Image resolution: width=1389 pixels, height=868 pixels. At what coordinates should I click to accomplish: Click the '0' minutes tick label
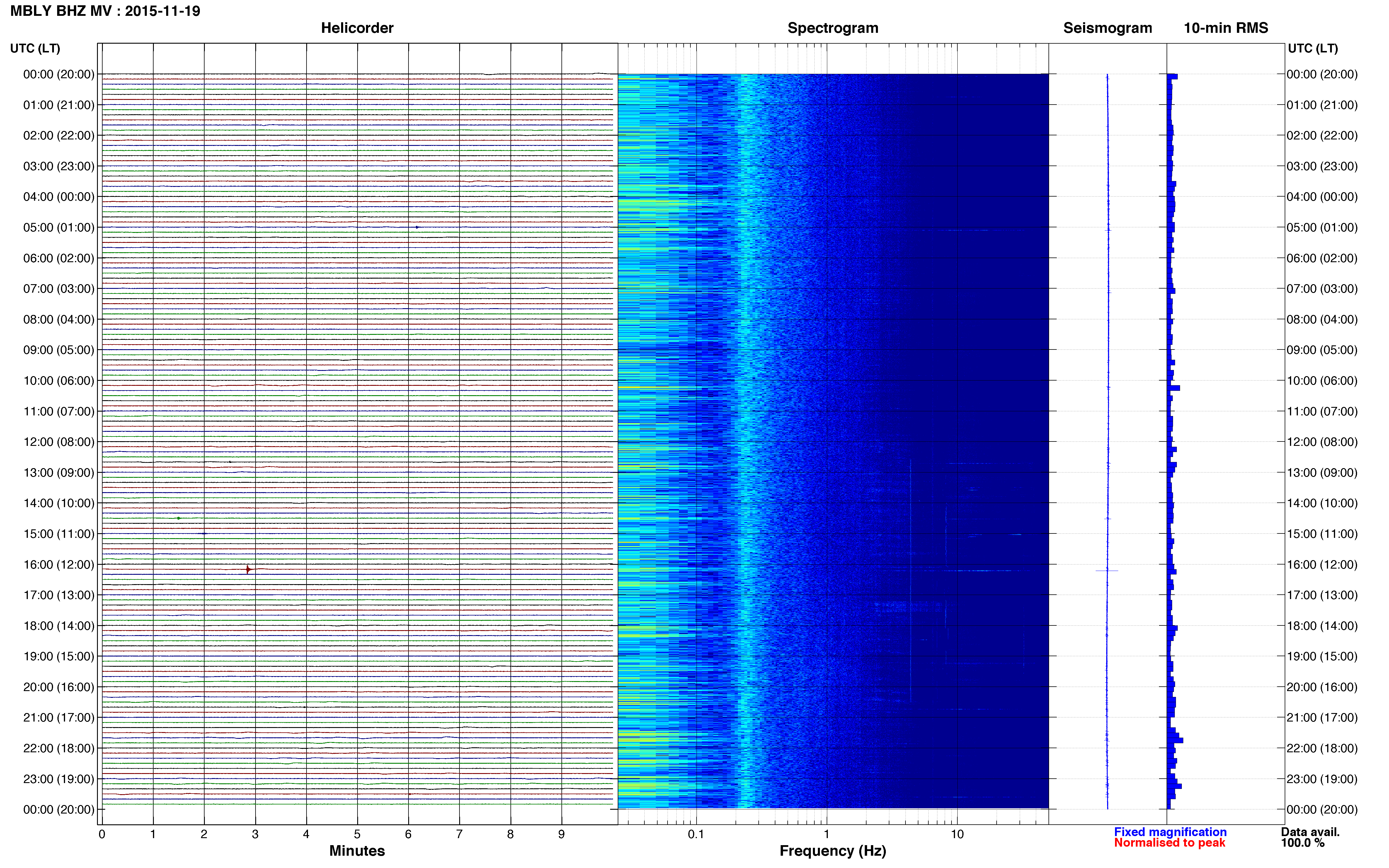pos(102,834)
